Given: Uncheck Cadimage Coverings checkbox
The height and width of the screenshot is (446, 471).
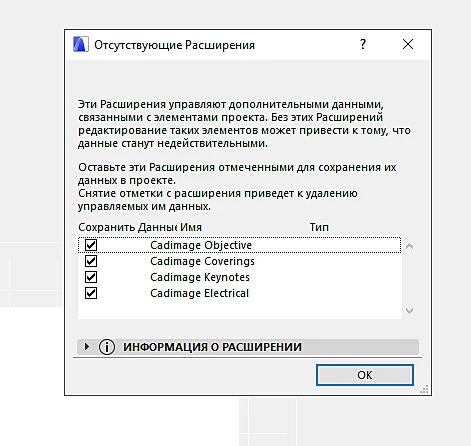Looking at the screenshot, I should 91,261.
